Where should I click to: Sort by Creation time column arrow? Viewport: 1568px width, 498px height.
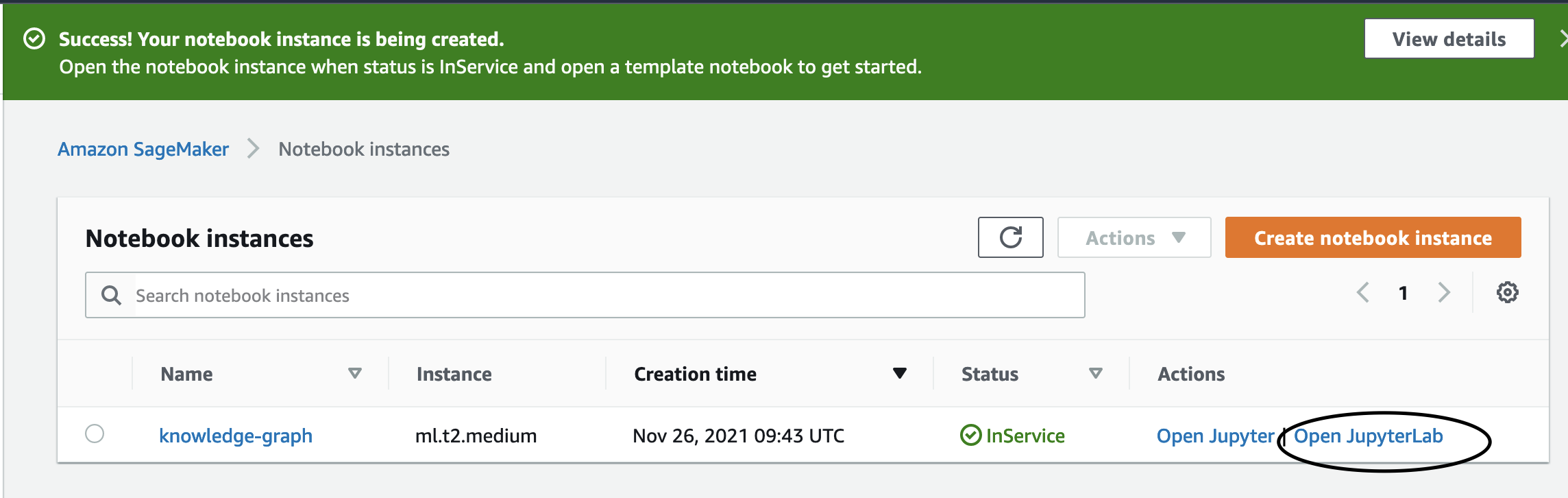tap(900, 373)
